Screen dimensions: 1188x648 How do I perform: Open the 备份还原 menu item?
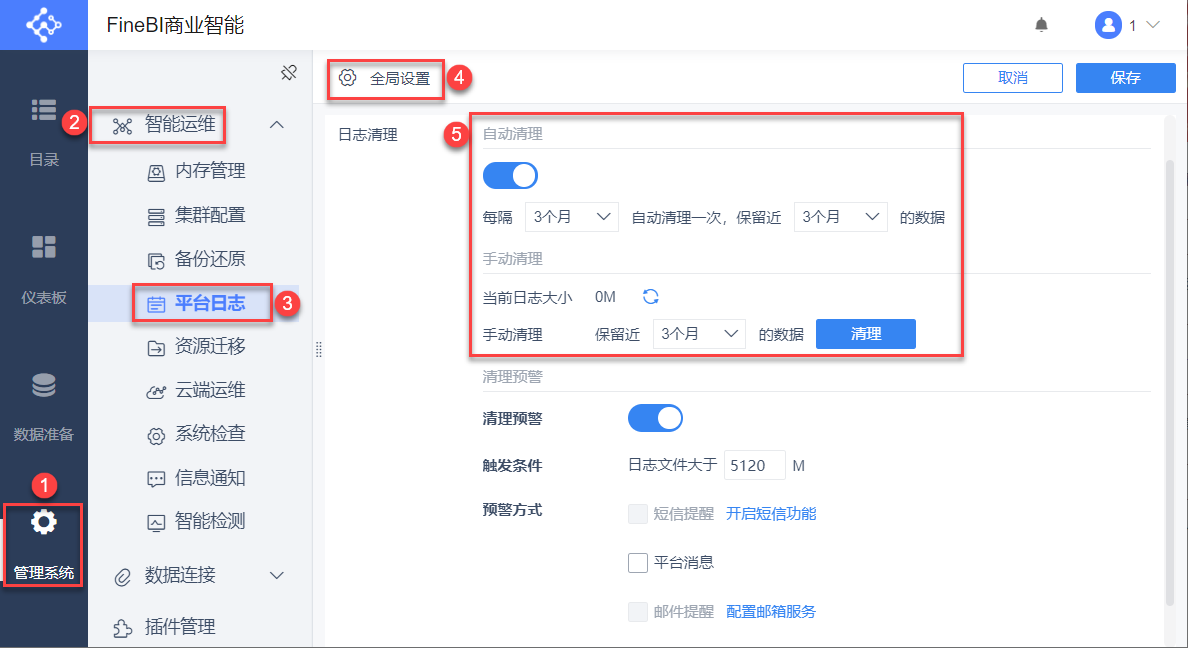209,259
